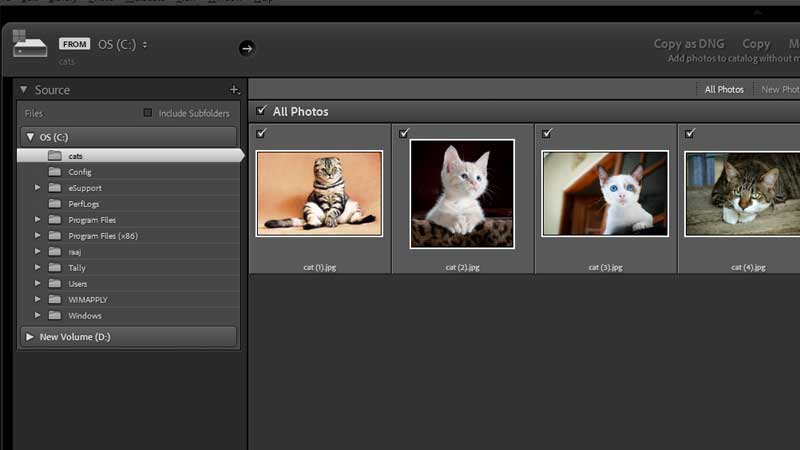Expand the Tally folder arrow

coord(37,267)
